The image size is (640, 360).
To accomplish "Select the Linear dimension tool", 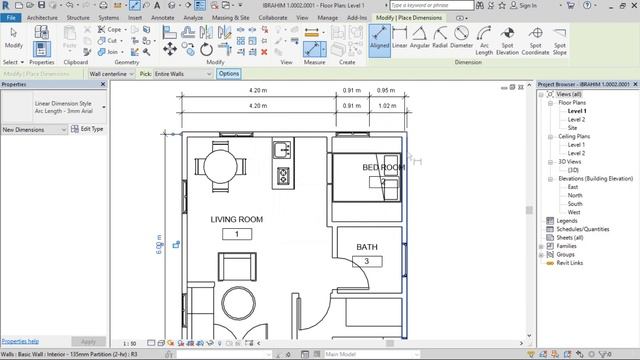I will pyautogui.click(x=400, y=38).
